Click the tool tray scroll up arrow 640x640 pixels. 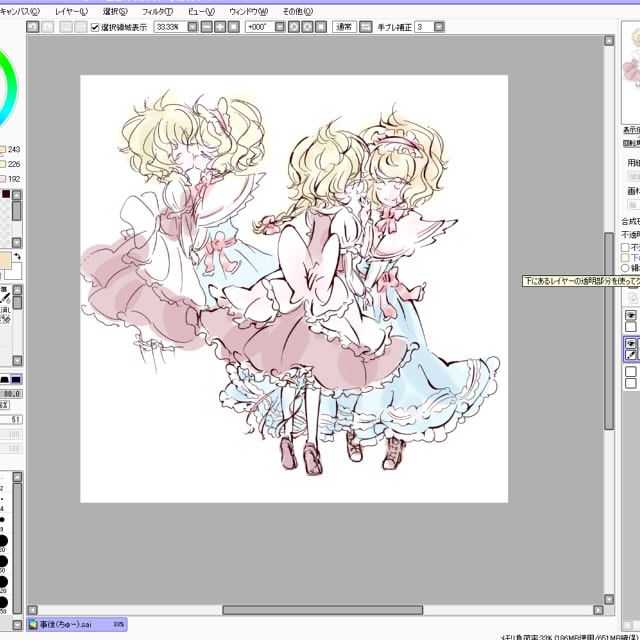pos(17,290)
